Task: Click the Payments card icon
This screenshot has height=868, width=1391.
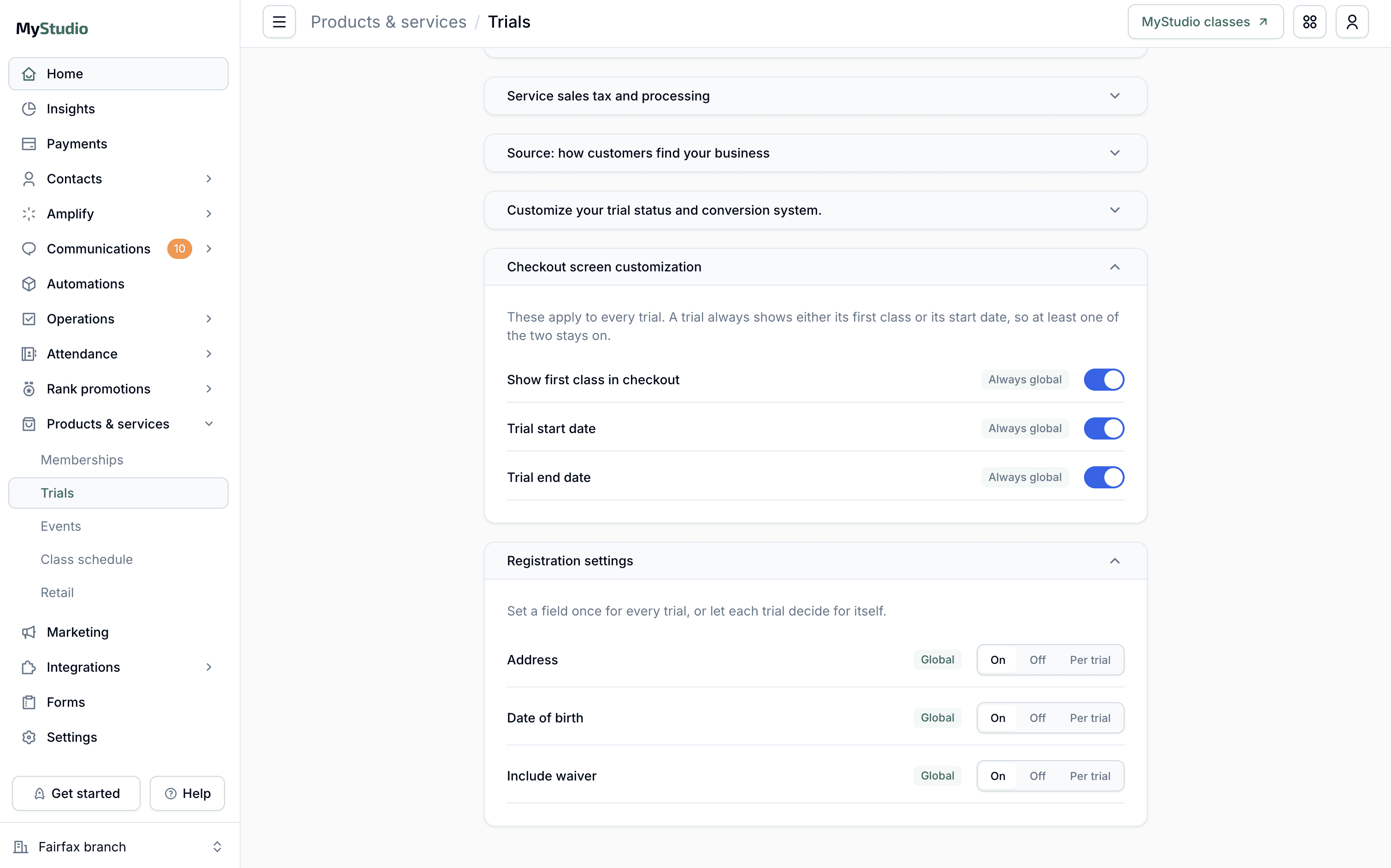Action: coord(29,144)
